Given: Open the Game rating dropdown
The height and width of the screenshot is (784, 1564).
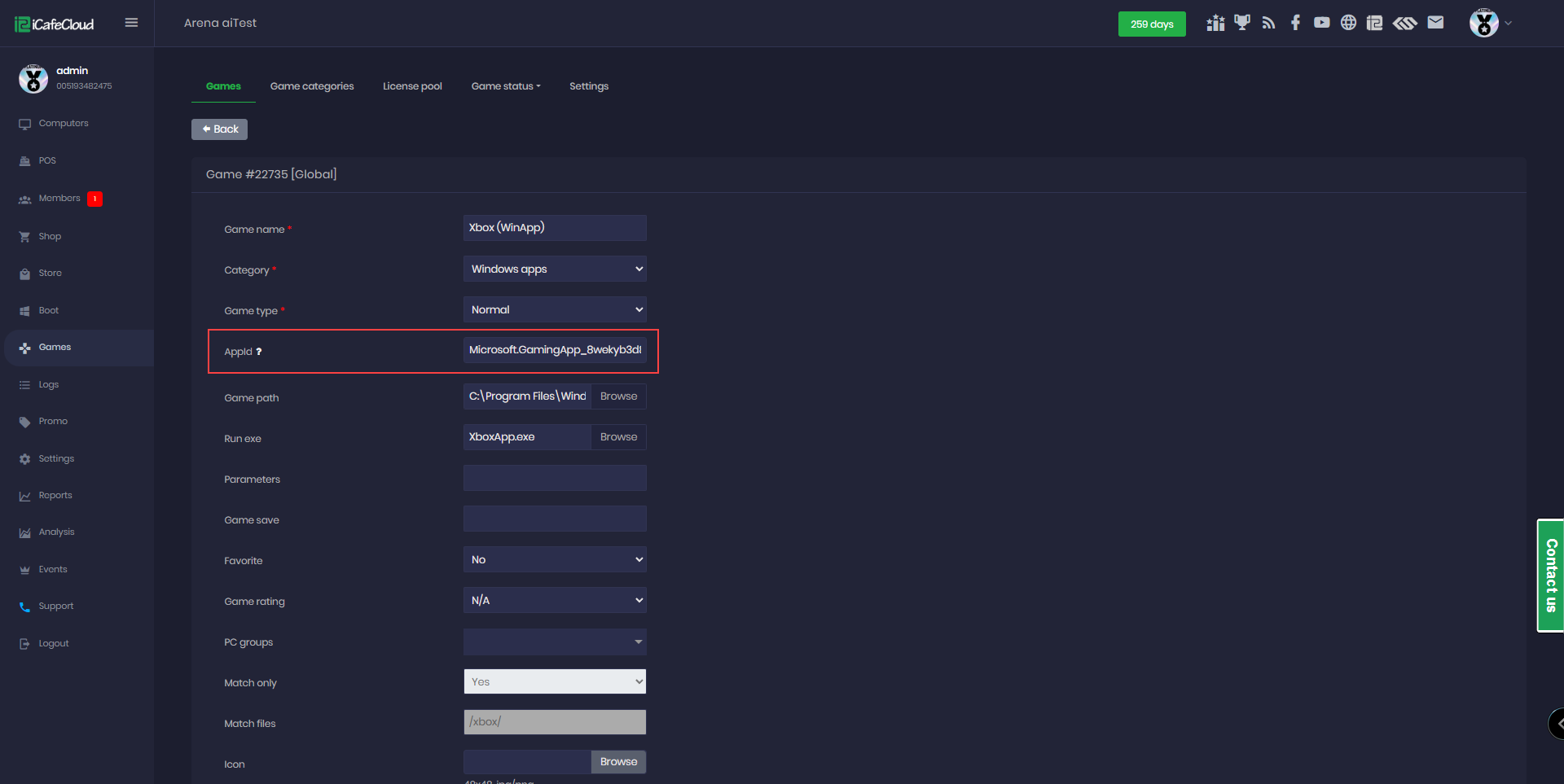Looking at the screenshot, I should [555, 600].
